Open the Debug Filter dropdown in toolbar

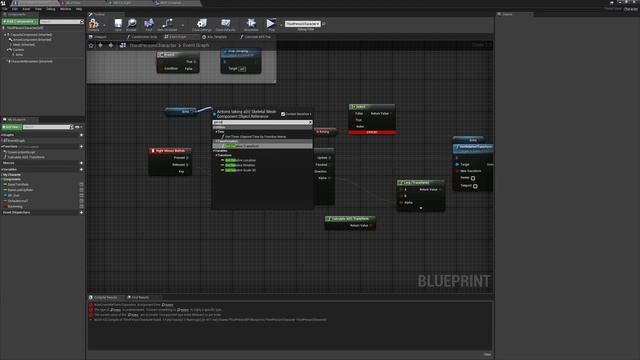(x=303, y=24)
